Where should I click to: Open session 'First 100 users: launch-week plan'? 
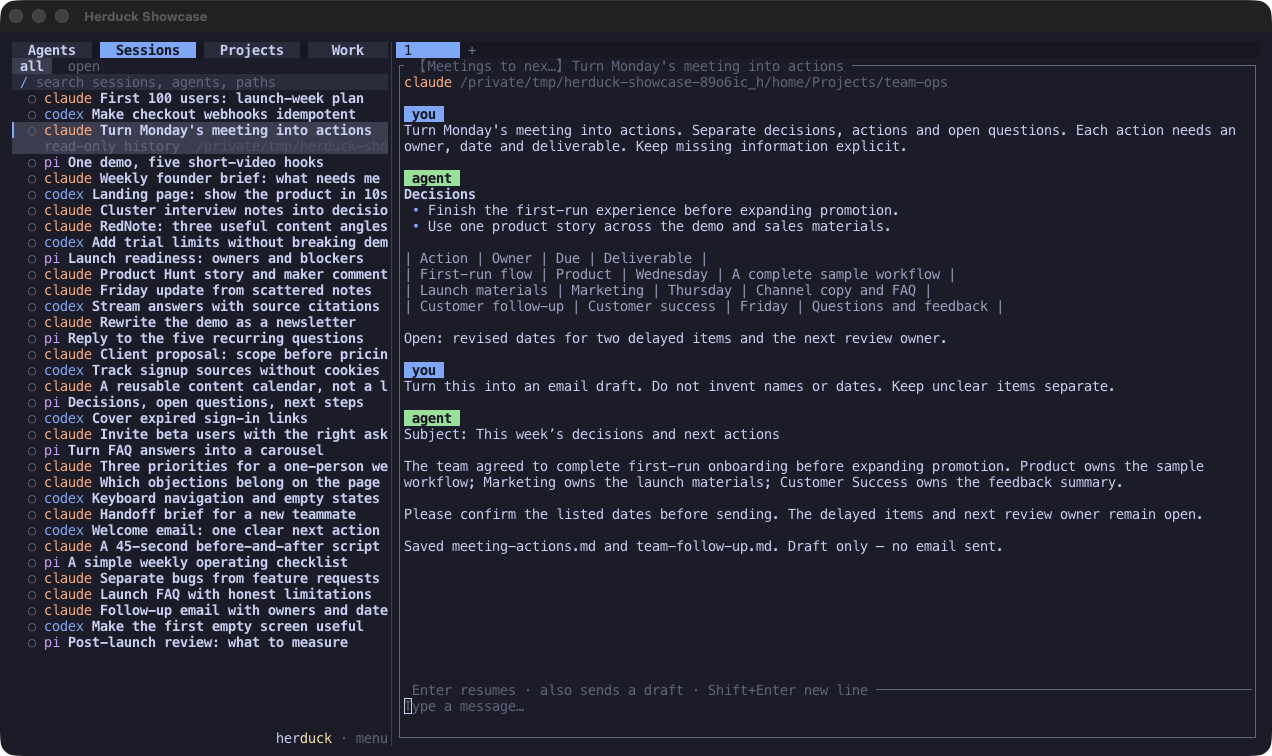pos(200,98)
